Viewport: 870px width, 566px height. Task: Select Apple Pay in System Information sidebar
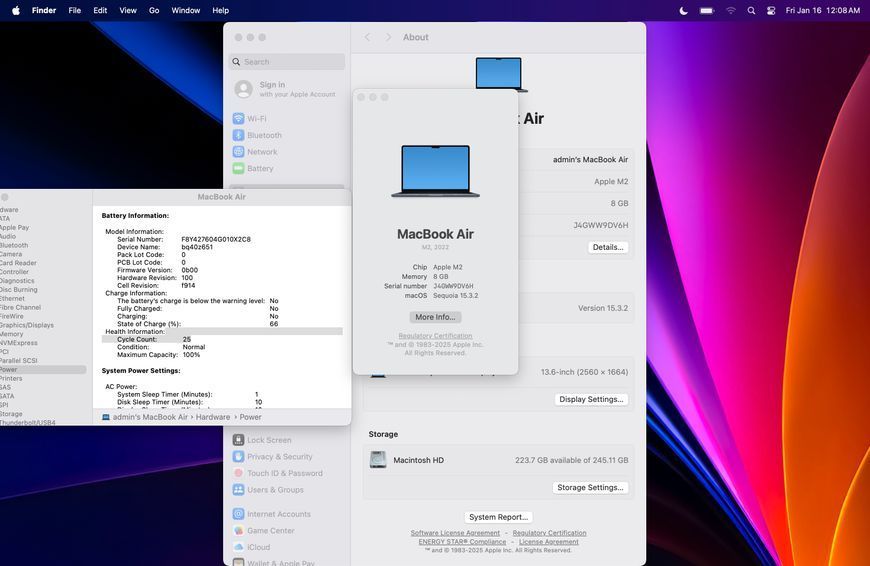pyautogui.click(x=14, y=227)
